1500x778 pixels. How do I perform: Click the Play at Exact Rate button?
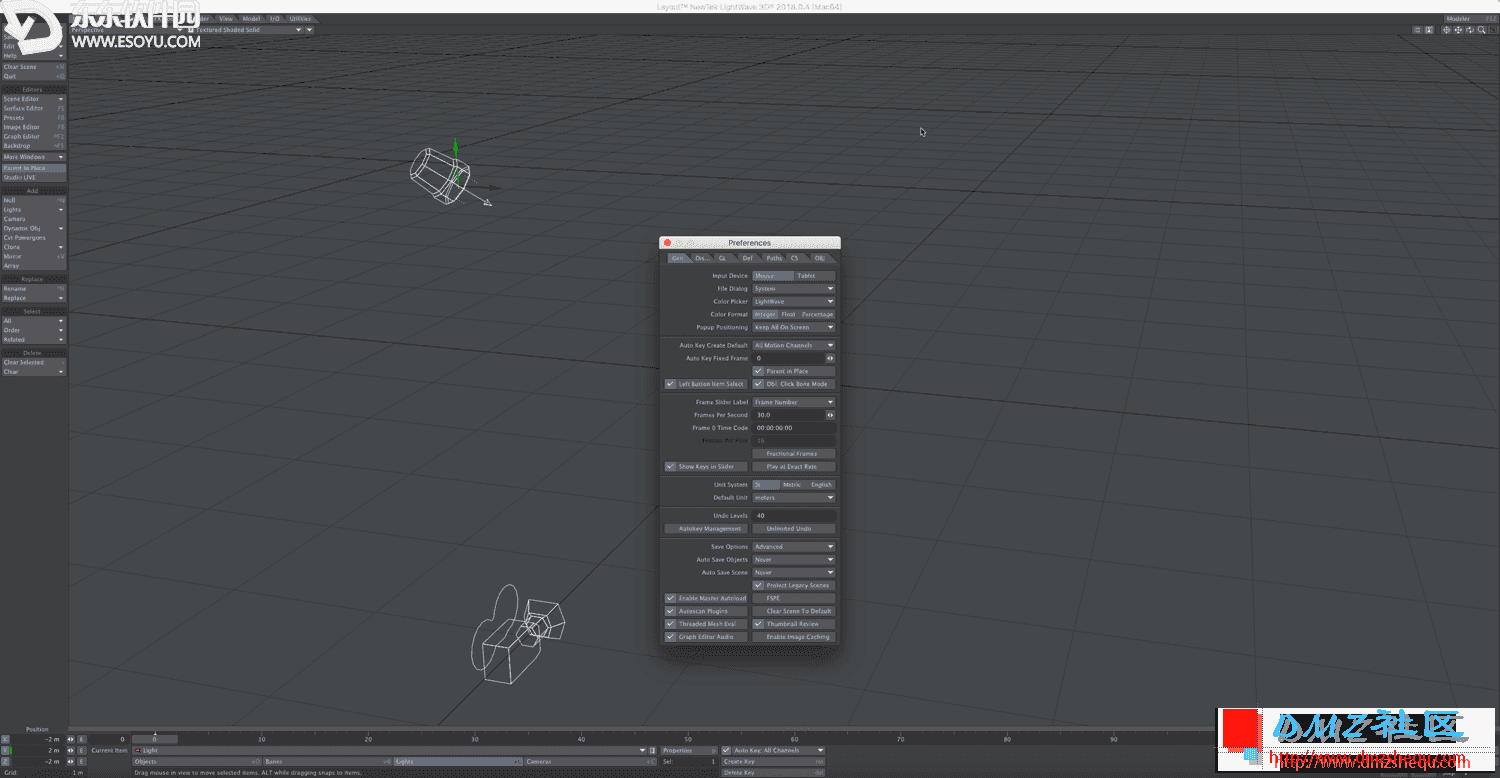(794, 467)
